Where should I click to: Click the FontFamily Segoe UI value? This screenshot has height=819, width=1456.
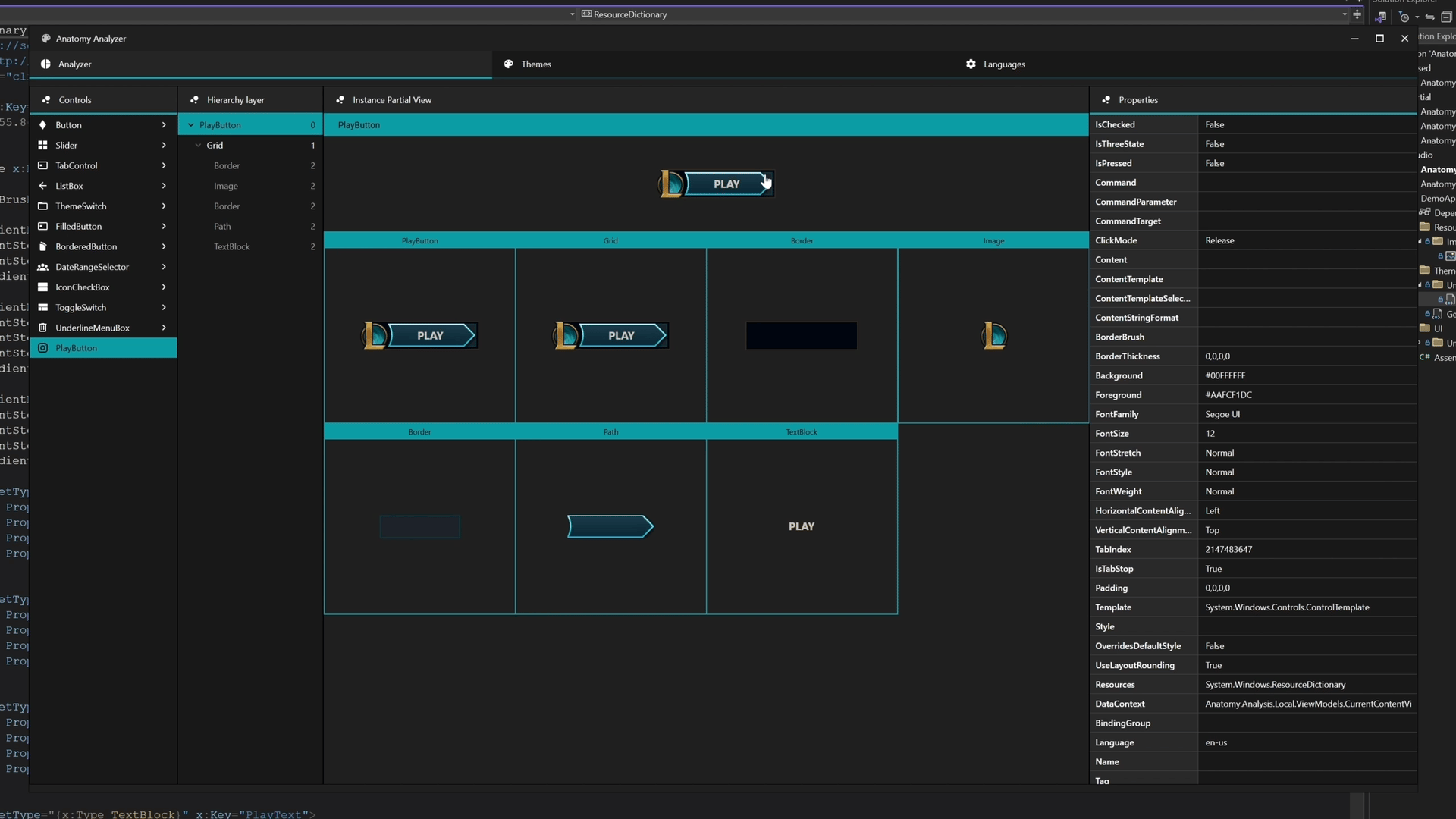click(x=1307, y=414)
